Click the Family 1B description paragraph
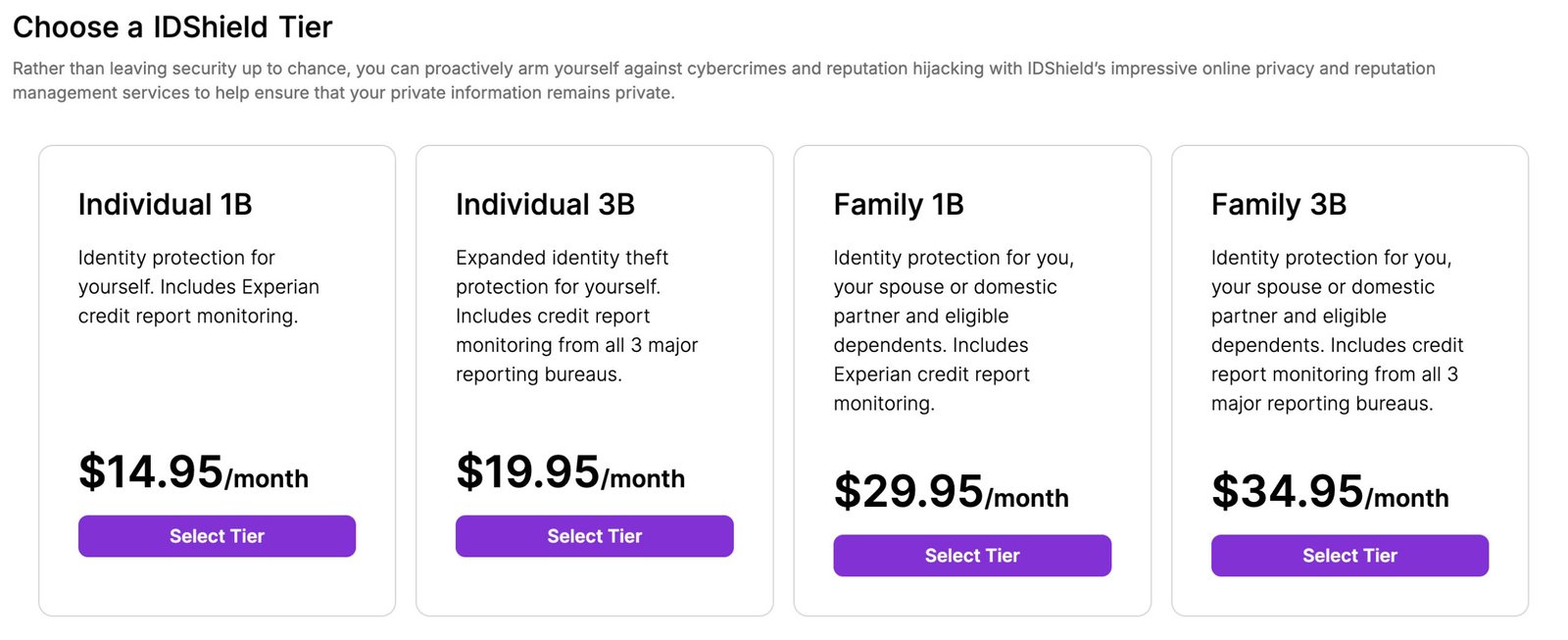The height and width of the screenshot is (640, 1568). click(x=954, y=330)
